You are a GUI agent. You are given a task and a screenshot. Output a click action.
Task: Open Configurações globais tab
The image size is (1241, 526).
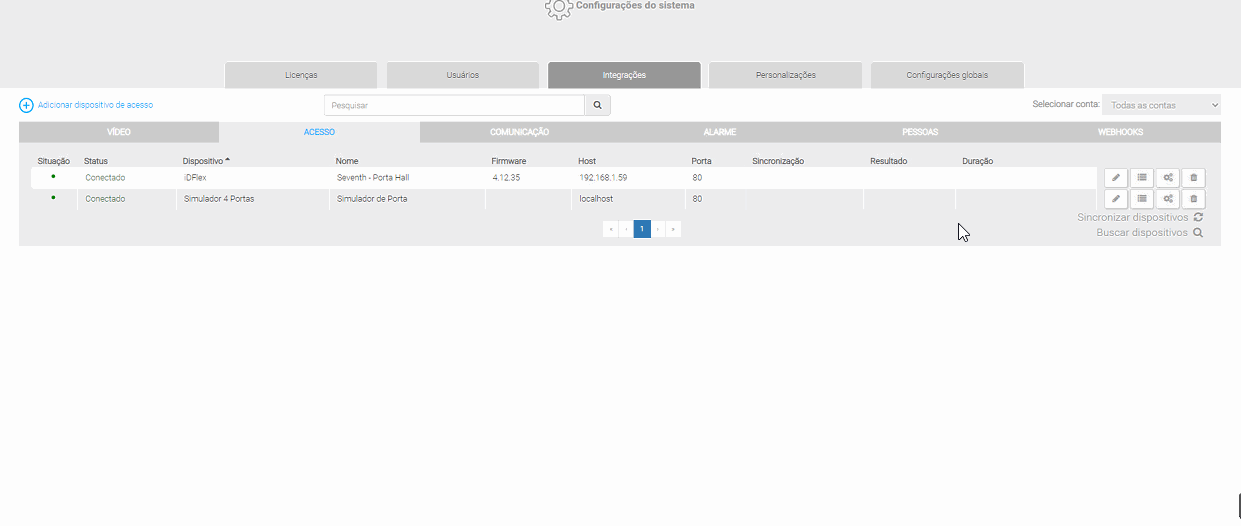[947, 75]
